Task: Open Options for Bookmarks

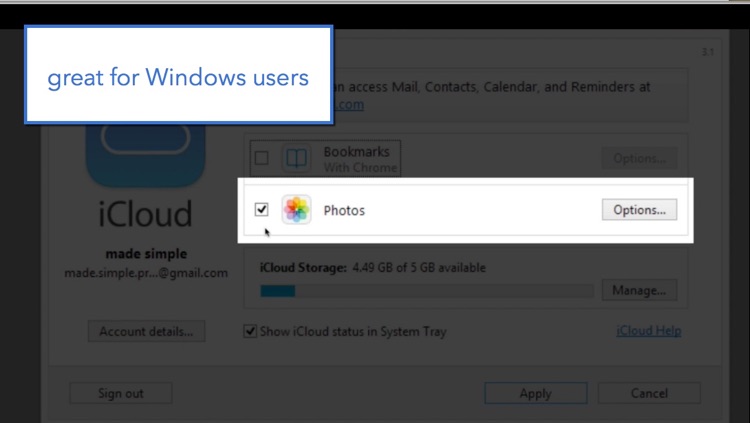Action: click(x=639, y=158)
